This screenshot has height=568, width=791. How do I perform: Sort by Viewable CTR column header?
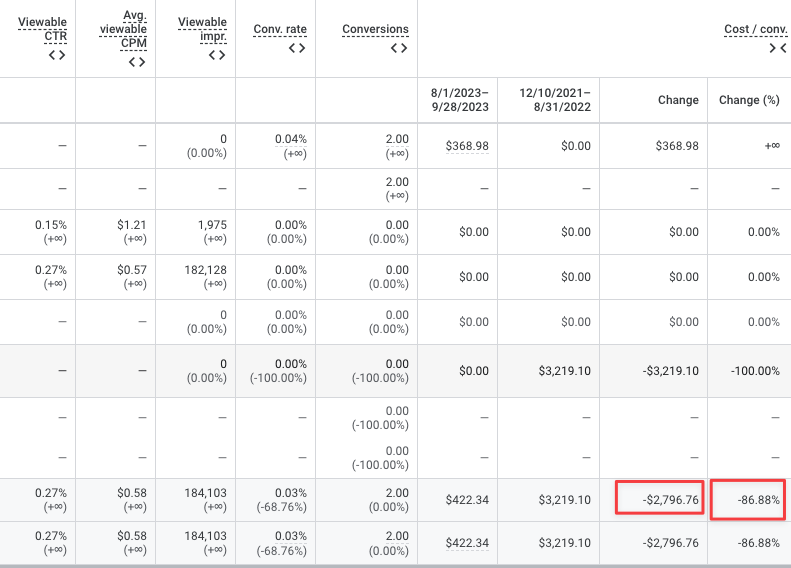coord(42,29)
